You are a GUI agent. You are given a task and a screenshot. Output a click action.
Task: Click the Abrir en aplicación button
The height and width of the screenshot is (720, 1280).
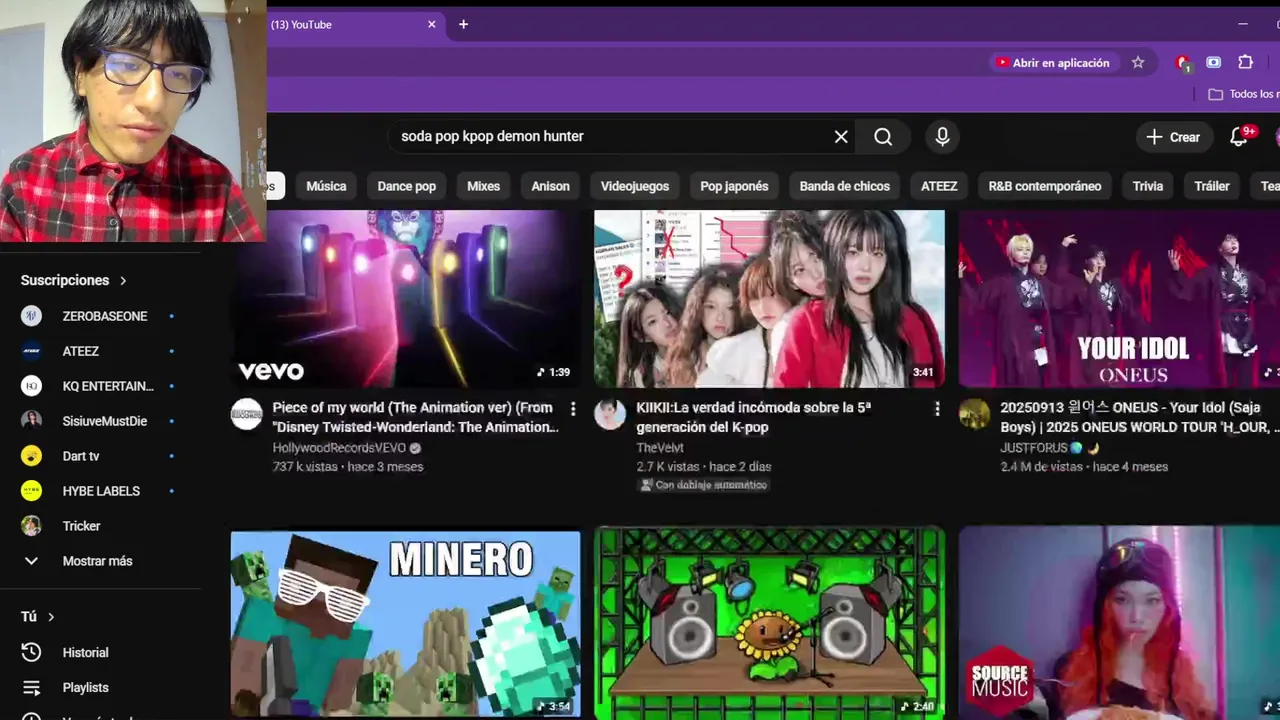click(1053, 62)
